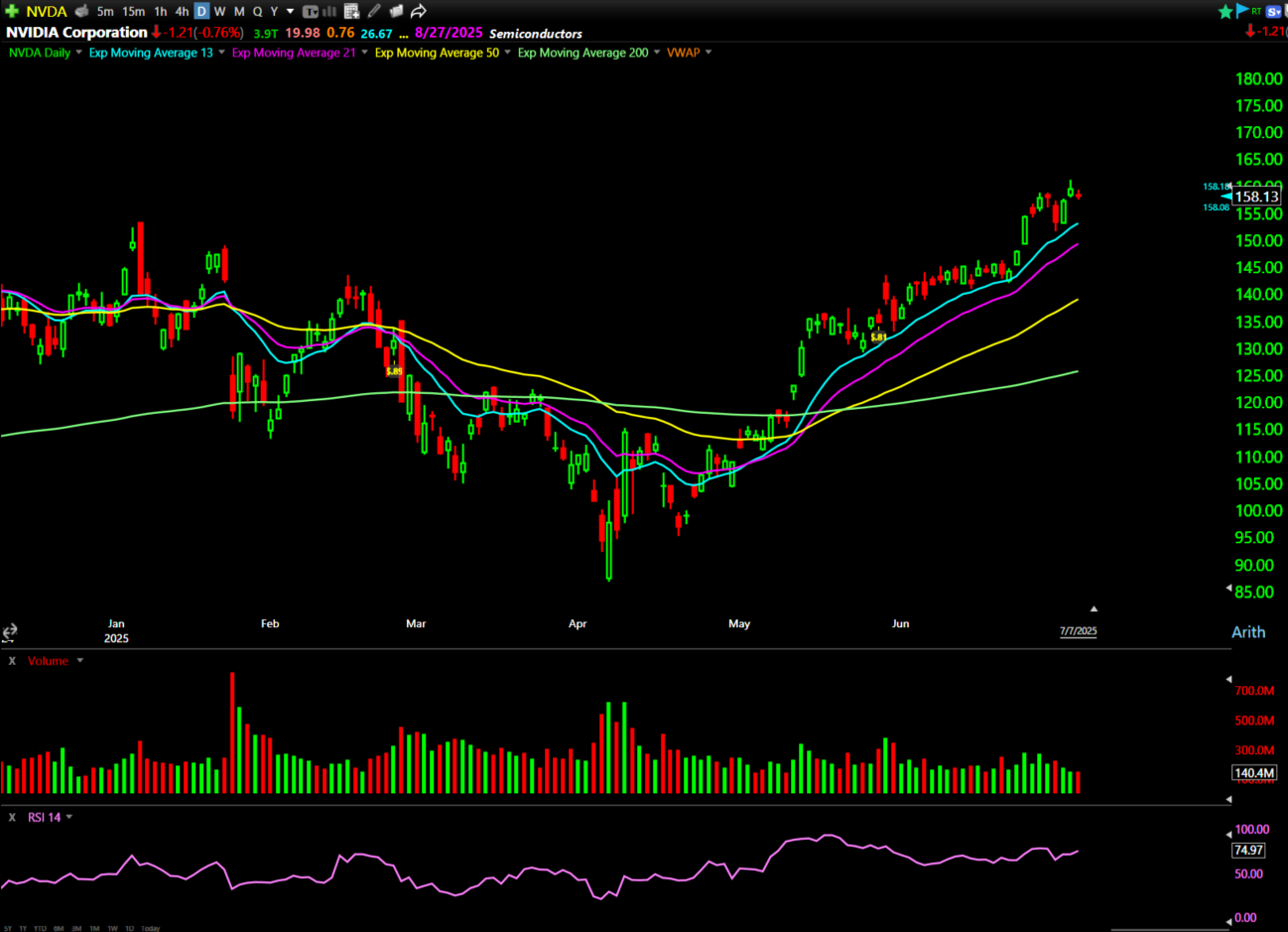Screen dimensions: 1288x932
Task: Click the 3.9T market cap value
Action: click(x=266, y=34)
